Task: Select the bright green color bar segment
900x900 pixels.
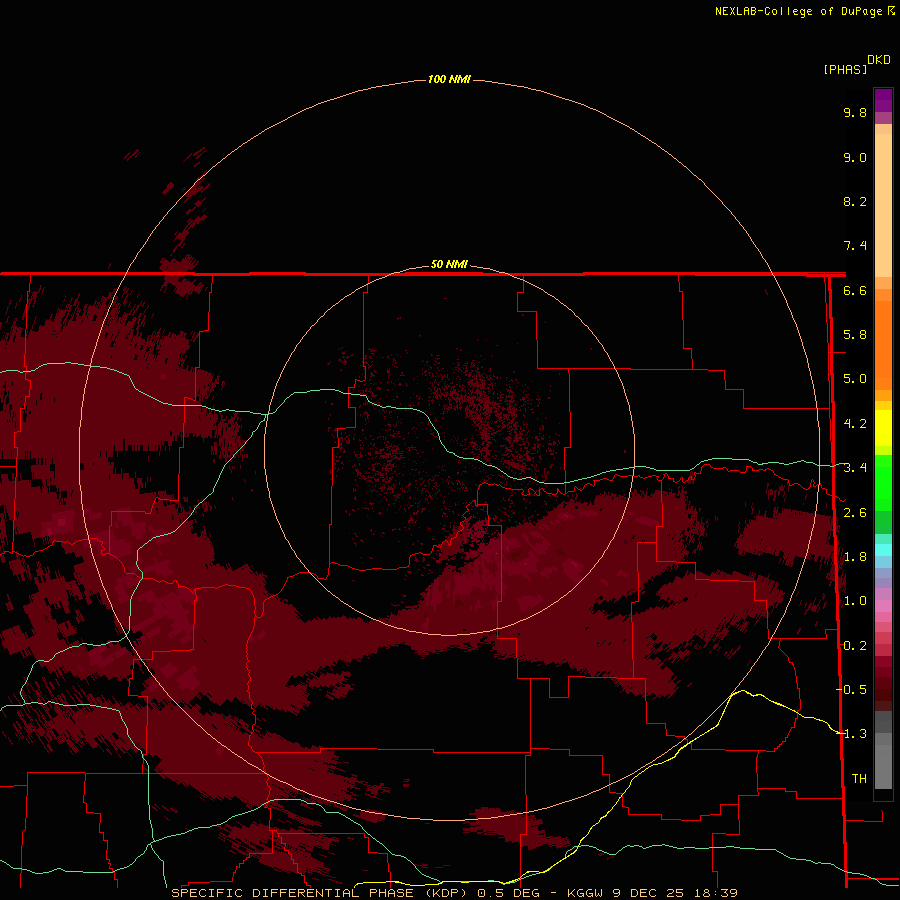Action: point(883,483)
